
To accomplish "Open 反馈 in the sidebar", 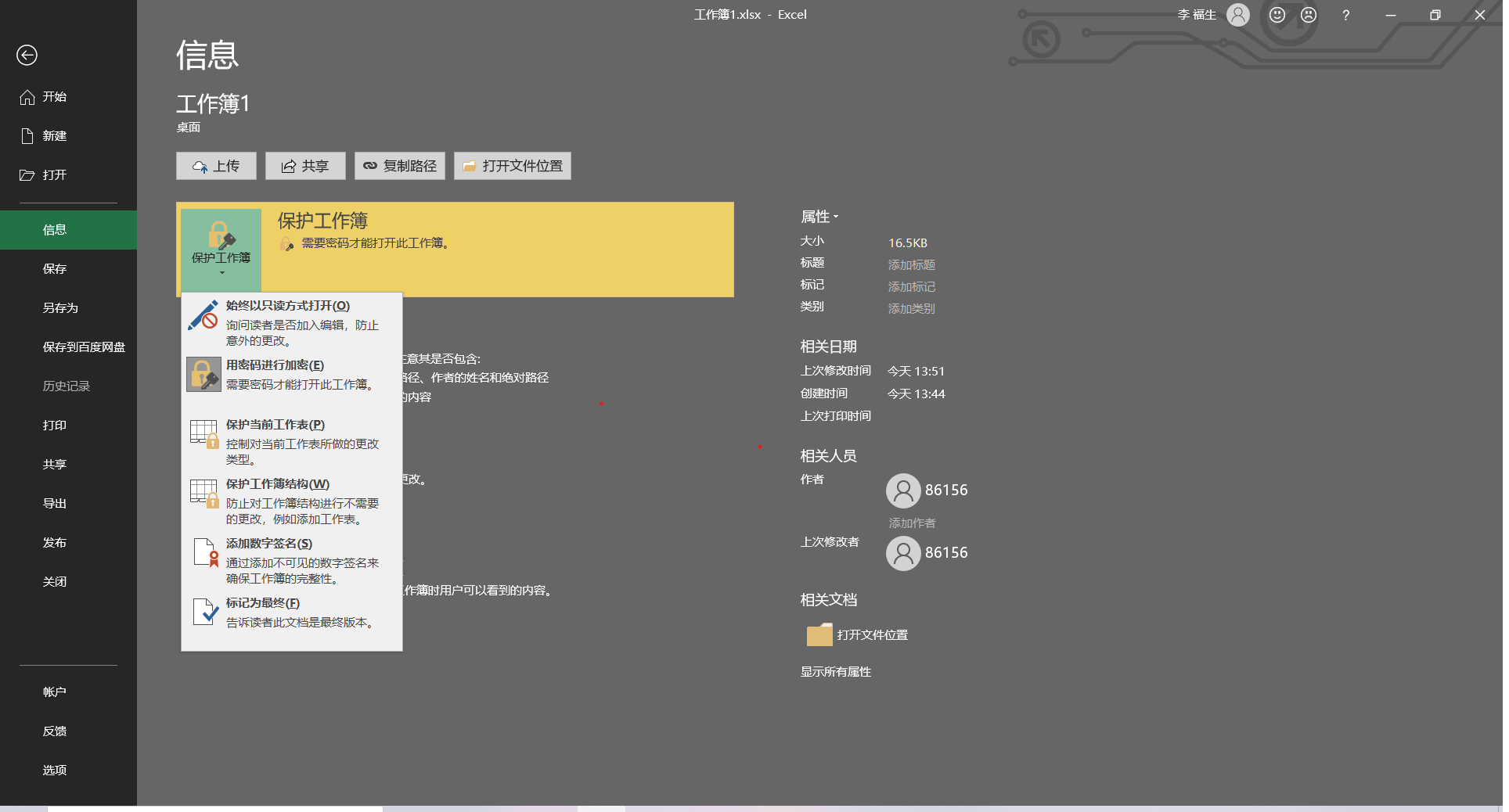I will click(68, 731).
